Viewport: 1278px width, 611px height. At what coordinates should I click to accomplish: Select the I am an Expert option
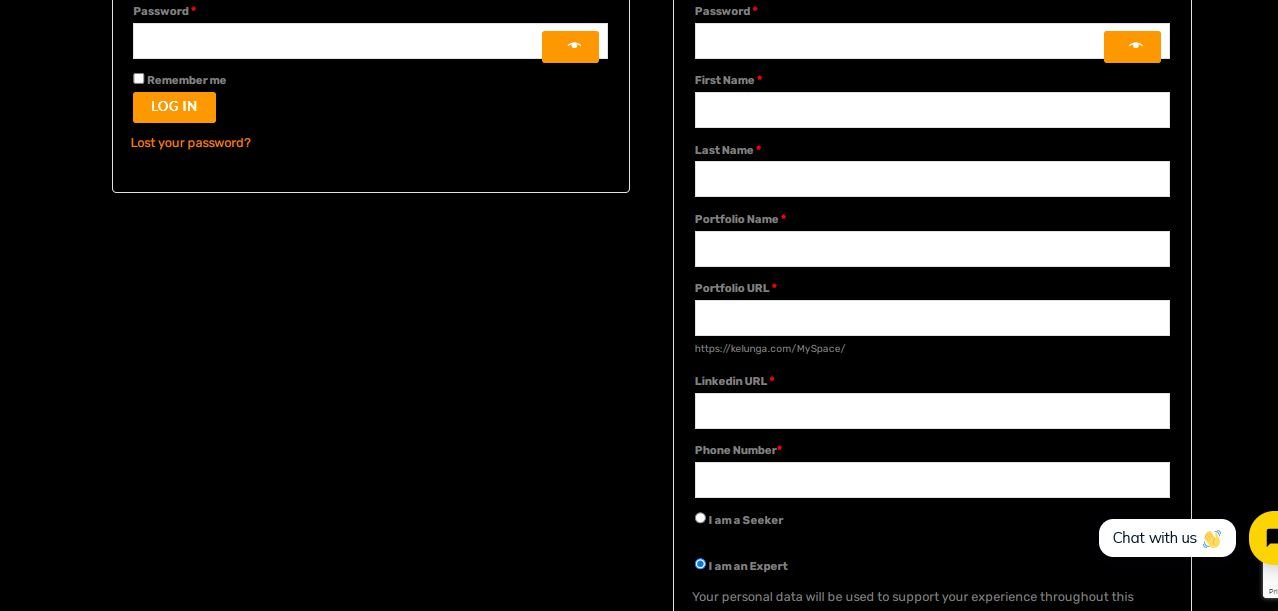700,564
